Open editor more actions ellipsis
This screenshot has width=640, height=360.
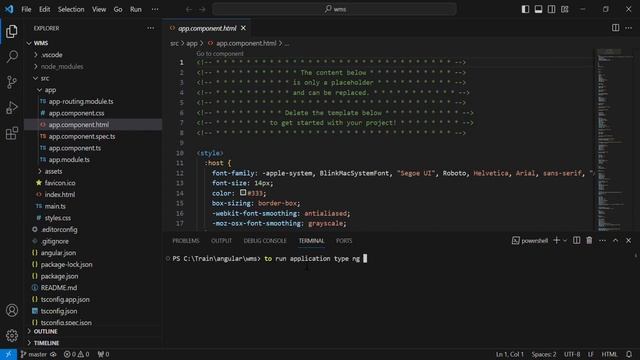pos(629,28)
